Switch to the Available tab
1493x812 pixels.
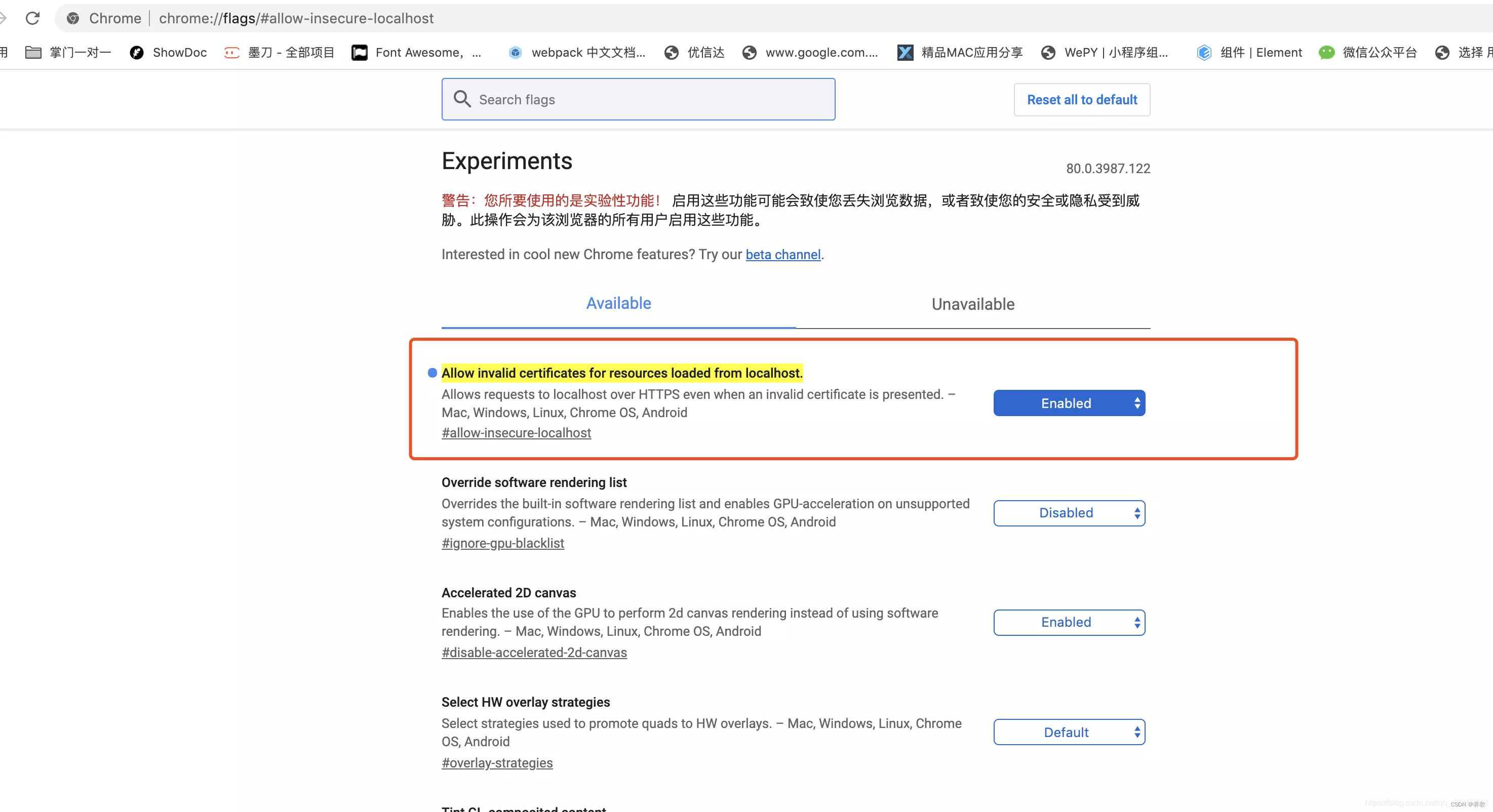tap(618, 303)
